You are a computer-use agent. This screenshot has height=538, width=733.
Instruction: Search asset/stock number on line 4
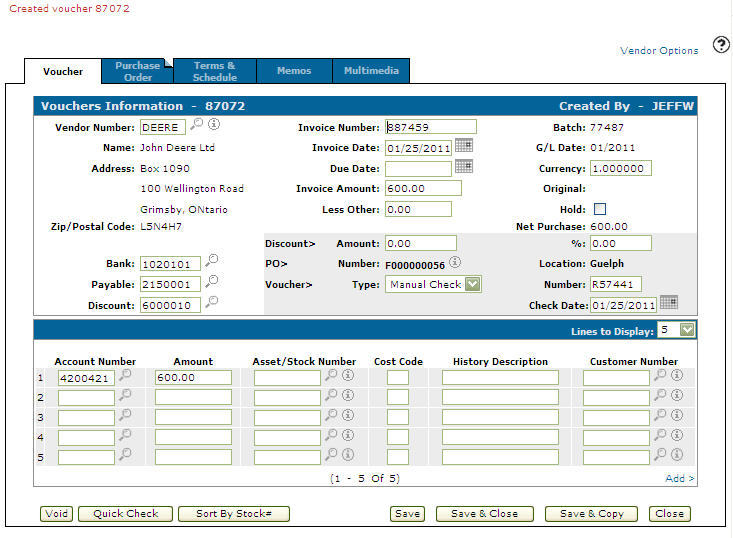pyautogui.click(x=331, y=435)
